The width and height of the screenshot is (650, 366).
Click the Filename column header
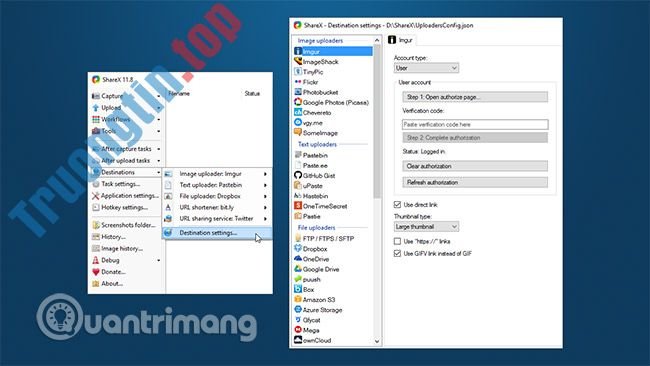pyautogui.click(x=179, y=93)
